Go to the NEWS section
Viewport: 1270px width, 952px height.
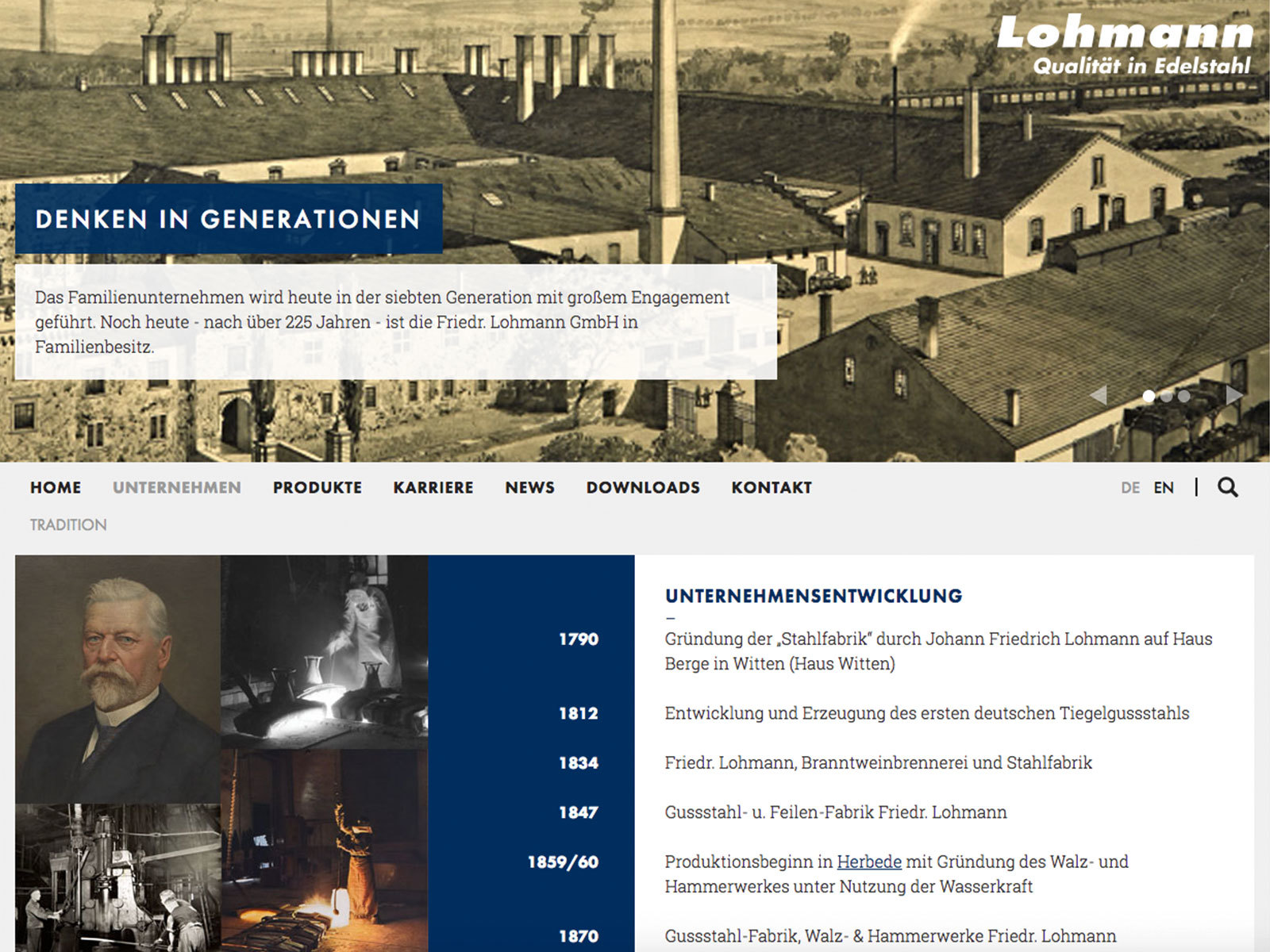click(x=530, y=487)
